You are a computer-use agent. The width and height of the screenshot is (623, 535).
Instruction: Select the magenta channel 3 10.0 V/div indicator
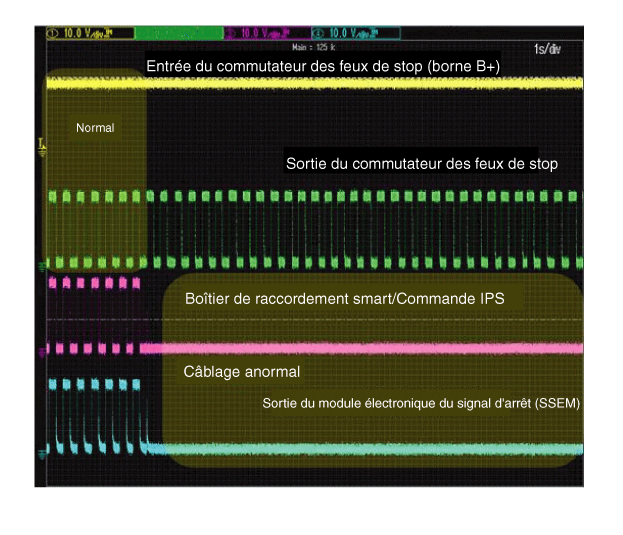tap(268, 33)
